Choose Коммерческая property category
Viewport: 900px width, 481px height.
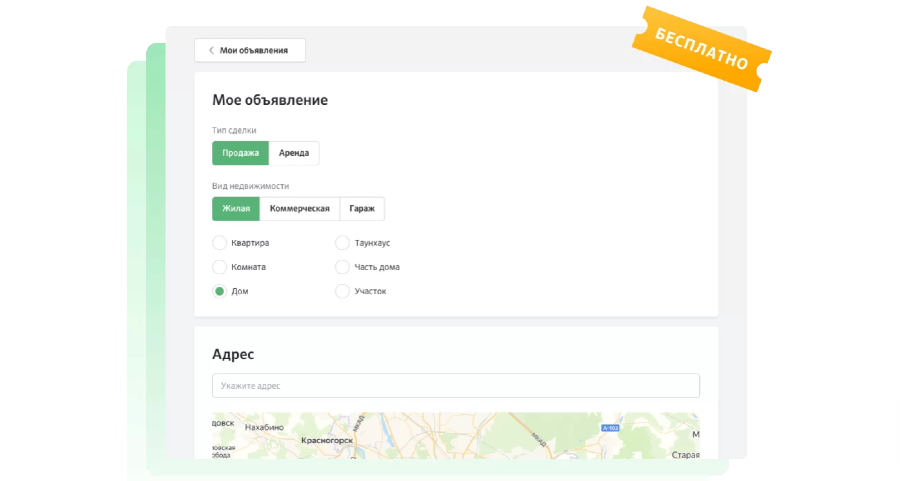point(299,209)
